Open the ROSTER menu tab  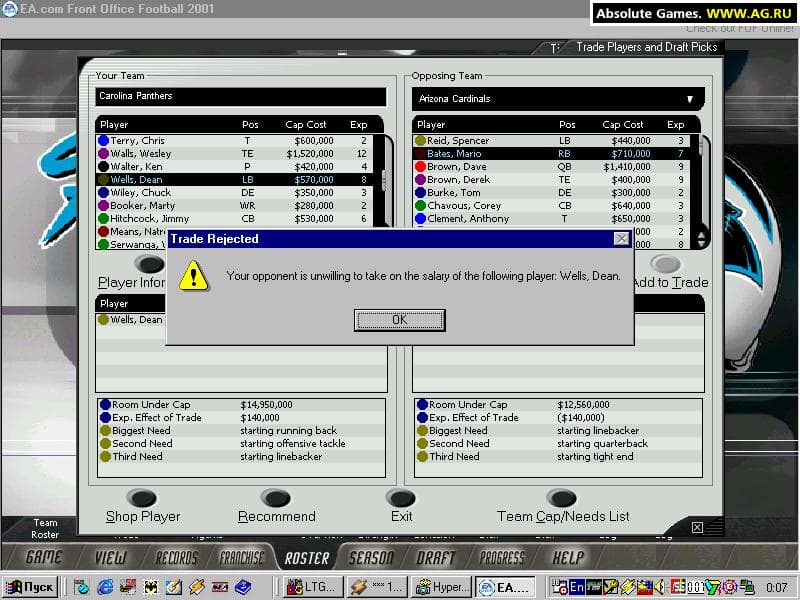click(x=307, y=558)
